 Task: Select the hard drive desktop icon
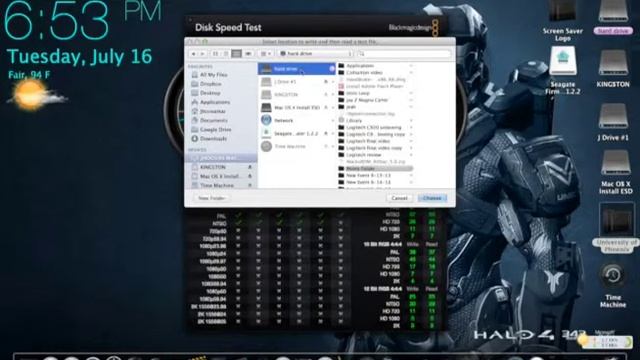[x=613, y=17]
